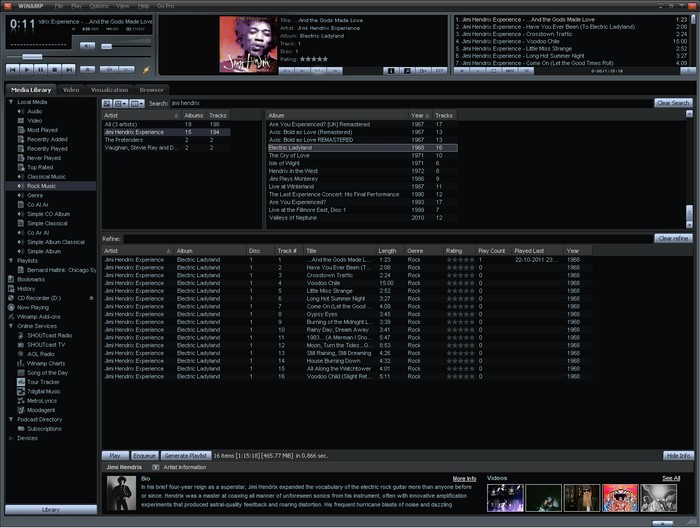700x528 pixels.
Task: Toggle the shuffle button
Action: pos(108,70)
